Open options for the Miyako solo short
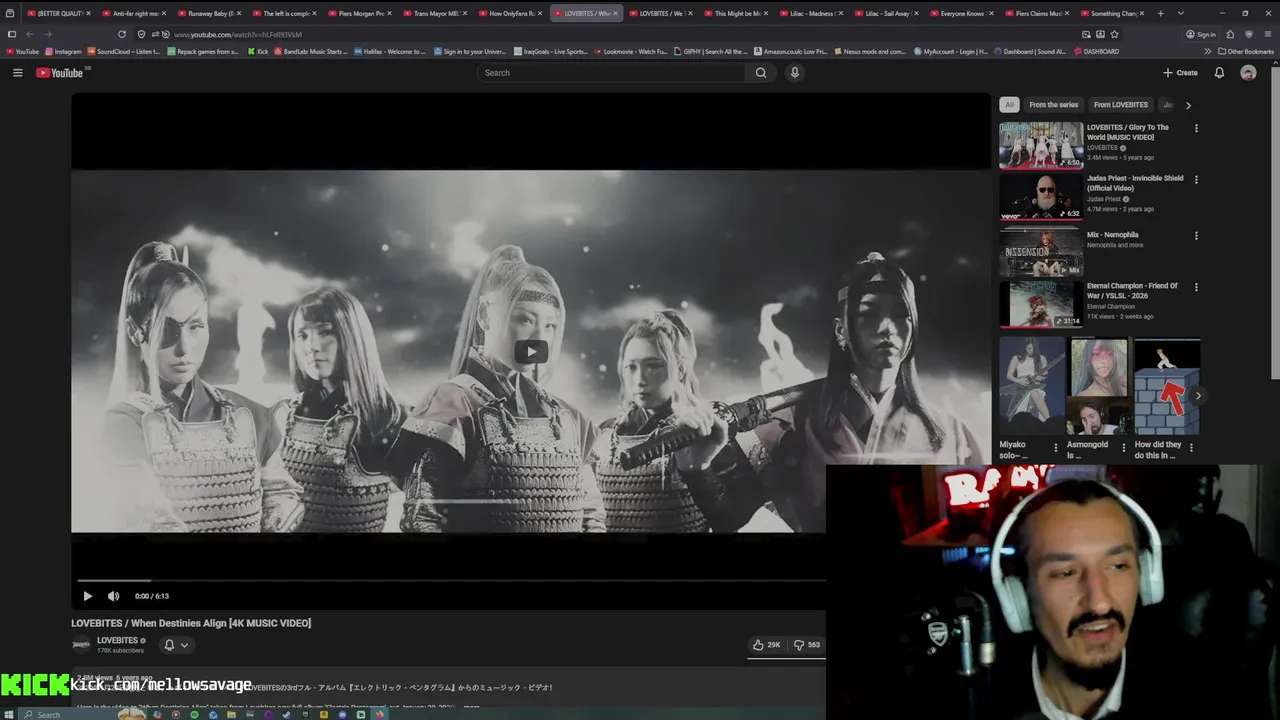Screen dimensions: 1280x720 tap(1056, 448)
